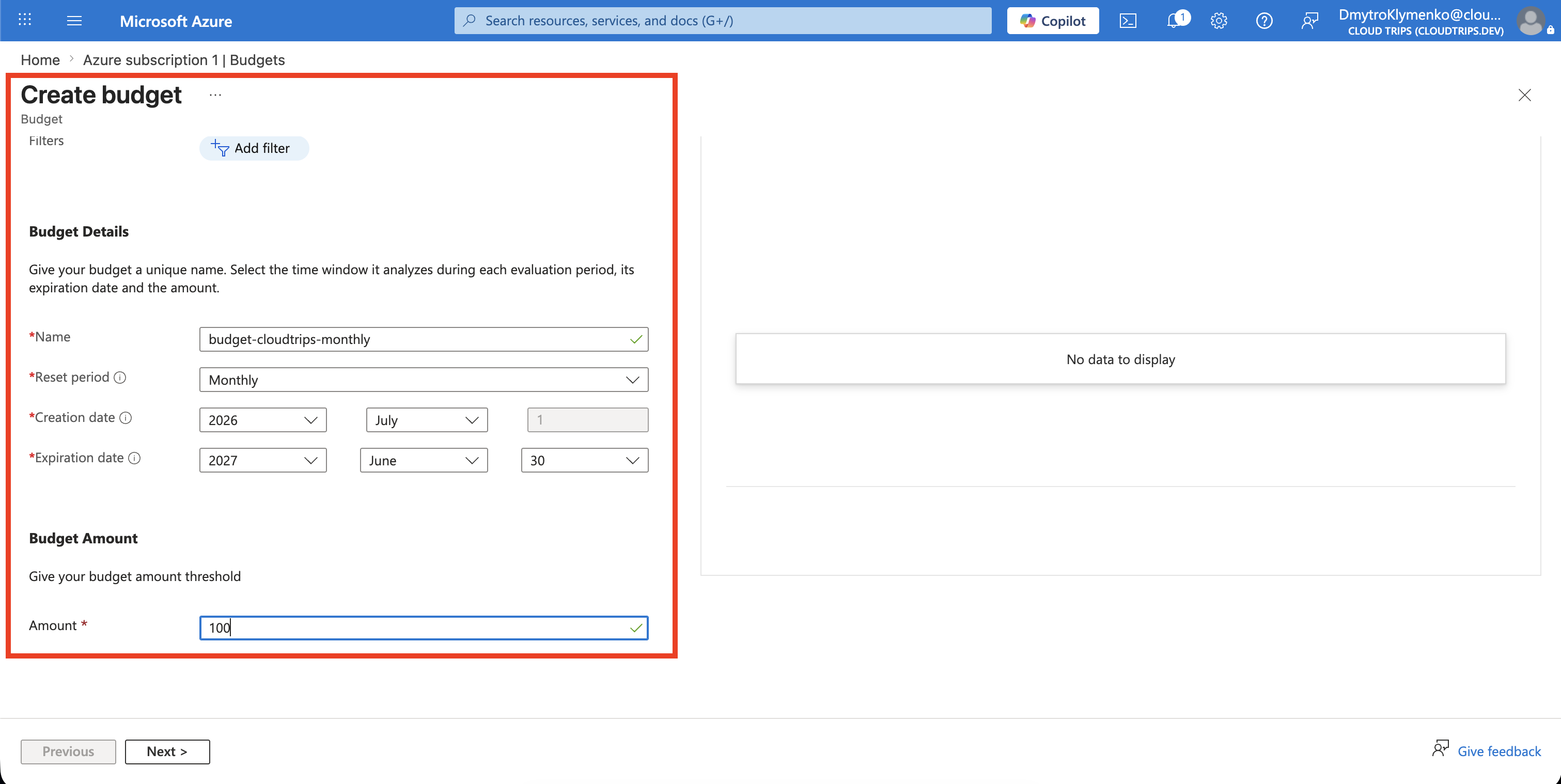Click into the budget Name field
Image resolution: width=1561 pixels, height=784 pixels.
point(424,339)
